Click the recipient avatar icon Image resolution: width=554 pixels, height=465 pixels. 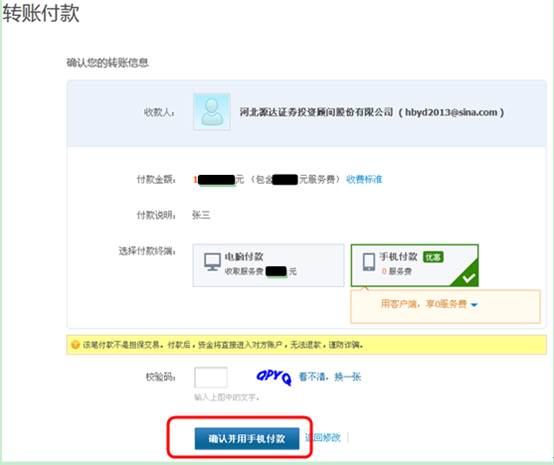(x=212, y=112)
